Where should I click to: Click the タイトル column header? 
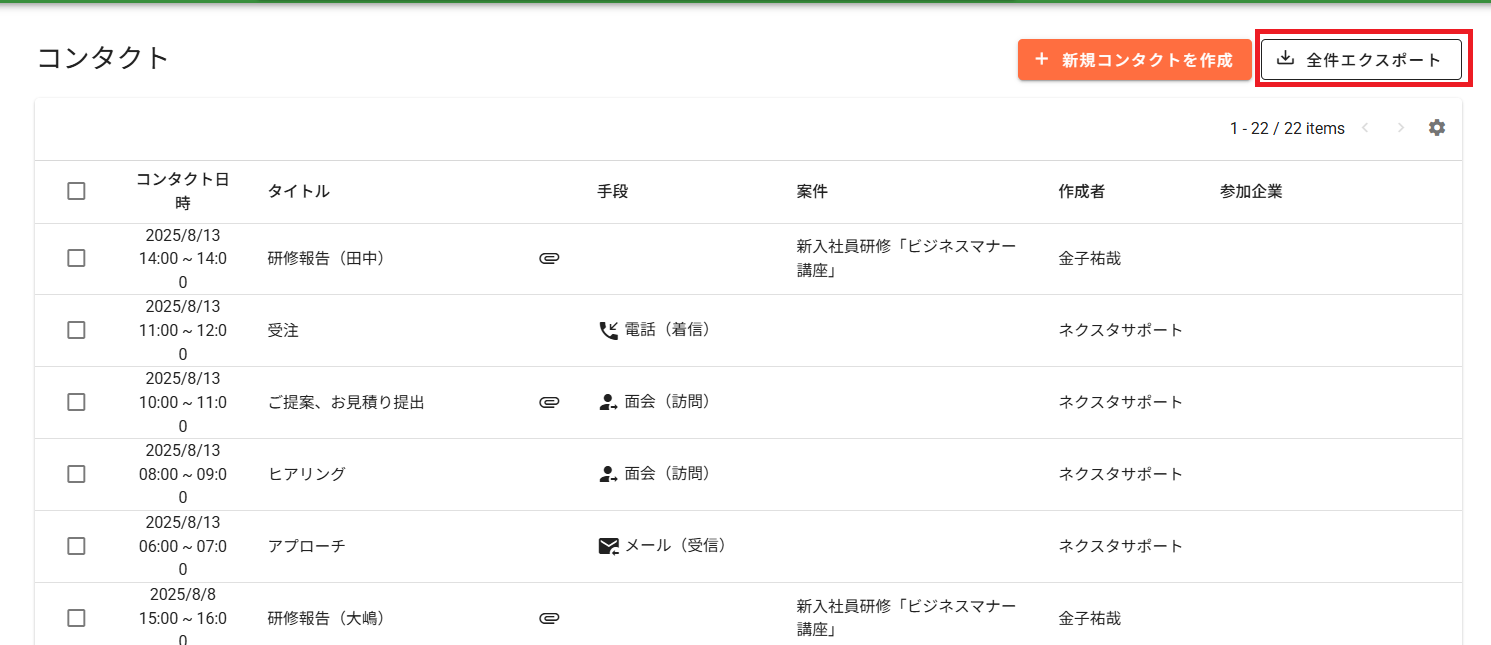pyautogui.click(x=298, y=191)
